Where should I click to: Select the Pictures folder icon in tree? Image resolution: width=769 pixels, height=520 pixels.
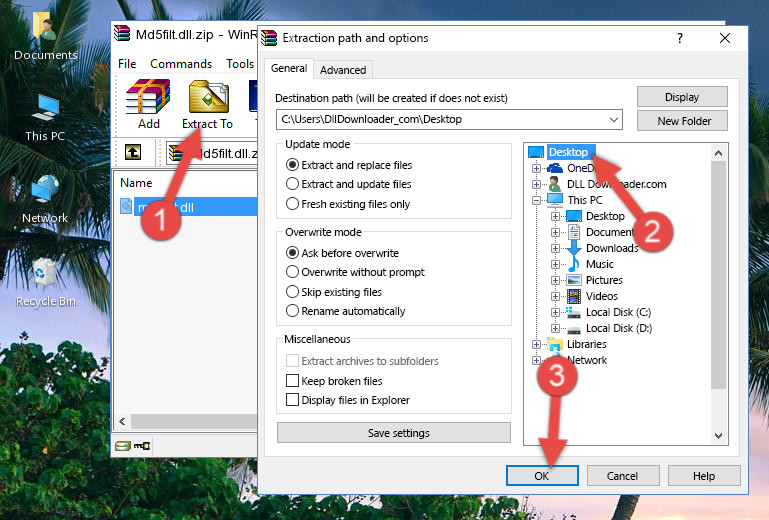tap(574, 280)
